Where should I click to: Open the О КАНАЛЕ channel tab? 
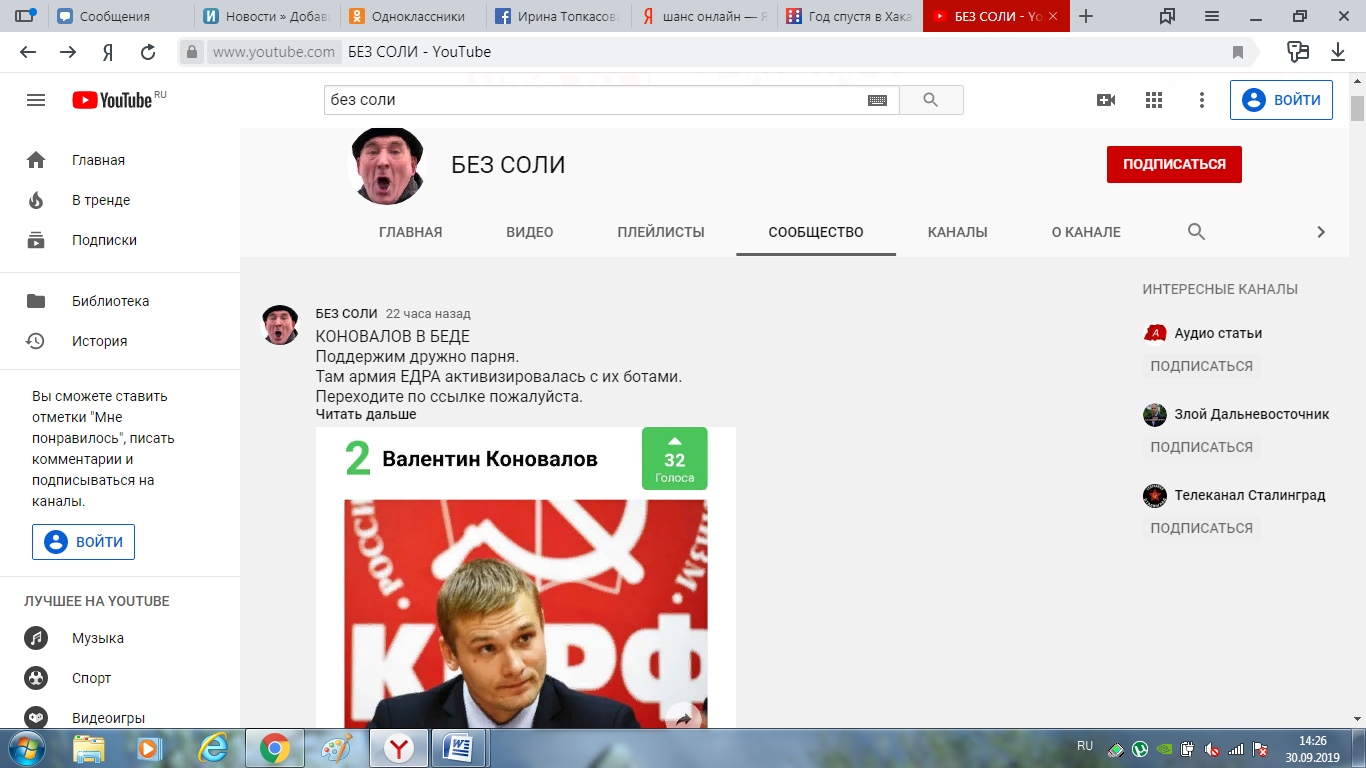(1086, 232)
